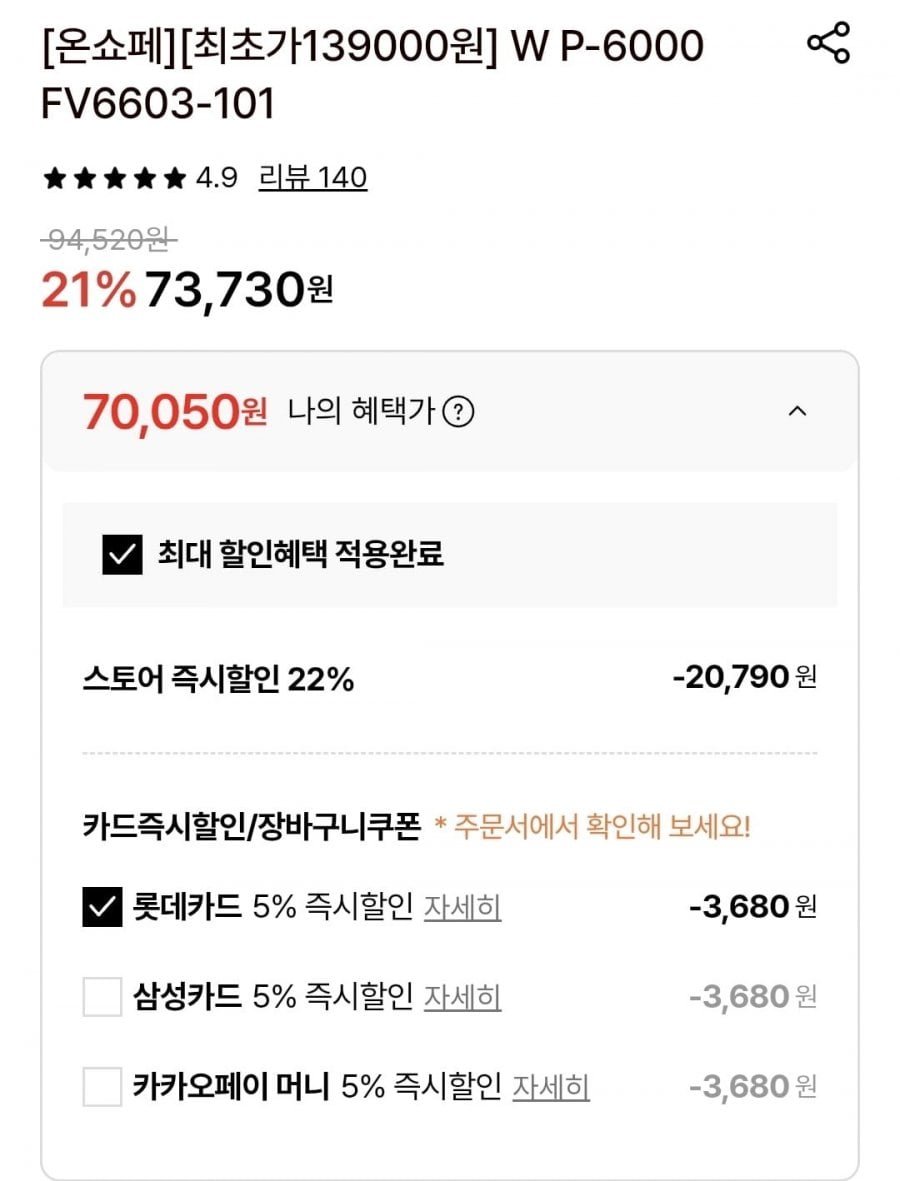Select the 카카오페이 머니 5% discount checkbox
900x1181 pixels.
click(x=102, y=1086)
